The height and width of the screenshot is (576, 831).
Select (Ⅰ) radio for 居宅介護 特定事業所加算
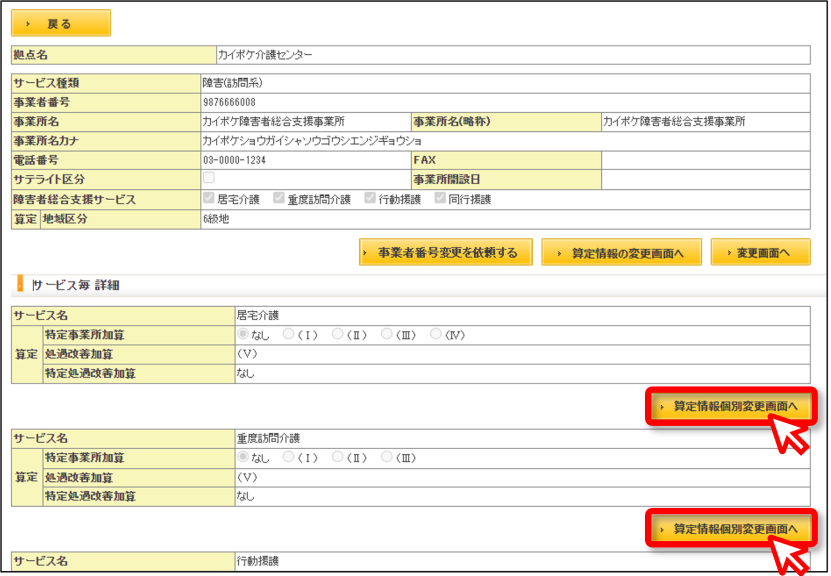[288, 334]
